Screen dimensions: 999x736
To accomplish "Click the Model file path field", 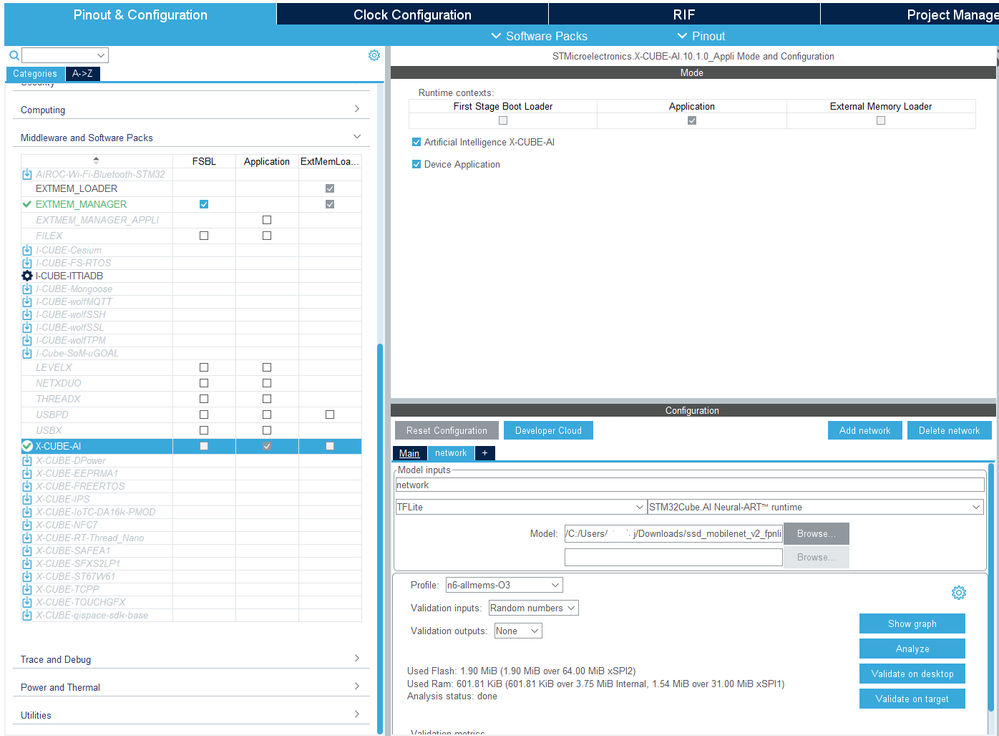I will 673,534.
